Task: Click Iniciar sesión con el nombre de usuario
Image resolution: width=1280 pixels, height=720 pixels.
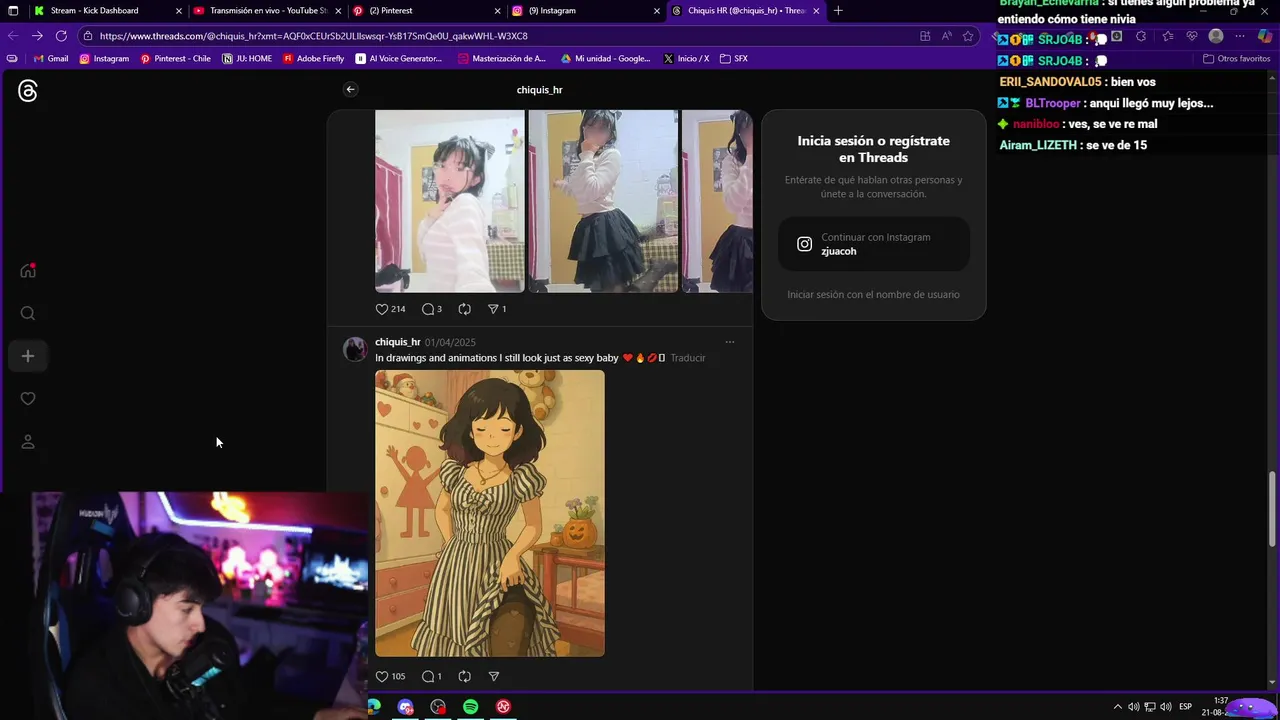Action: (873, 294)
